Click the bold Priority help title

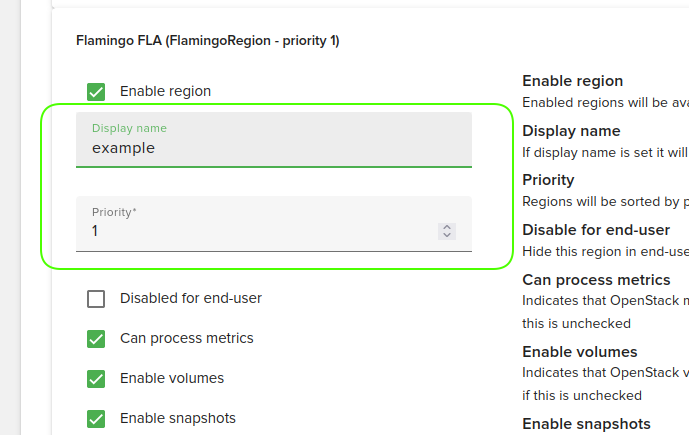548,180
